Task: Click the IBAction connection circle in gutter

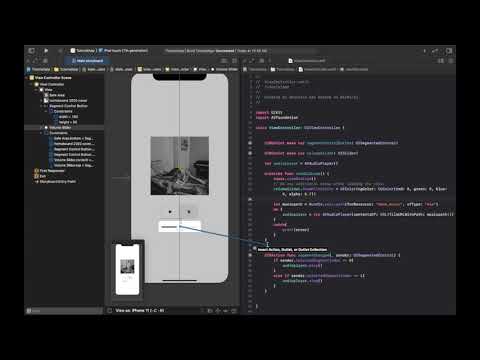Action: [x=250, y=255]
